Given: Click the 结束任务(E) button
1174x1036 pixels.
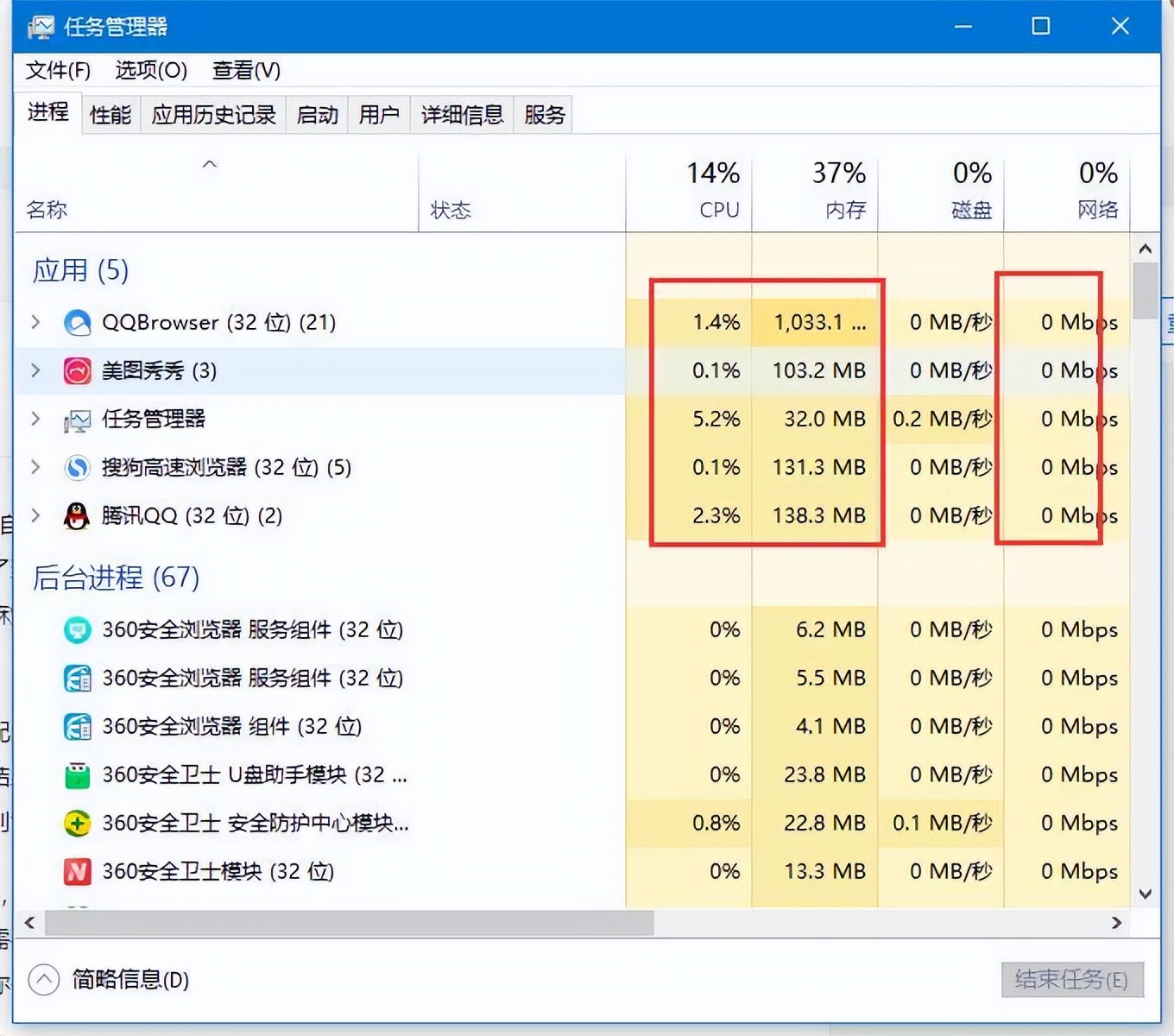Looking at the screenshot, I should coord(1072,980).
